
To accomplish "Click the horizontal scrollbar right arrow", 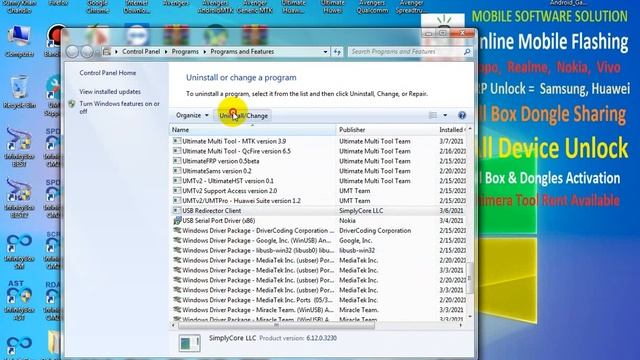I will [461, 325].
